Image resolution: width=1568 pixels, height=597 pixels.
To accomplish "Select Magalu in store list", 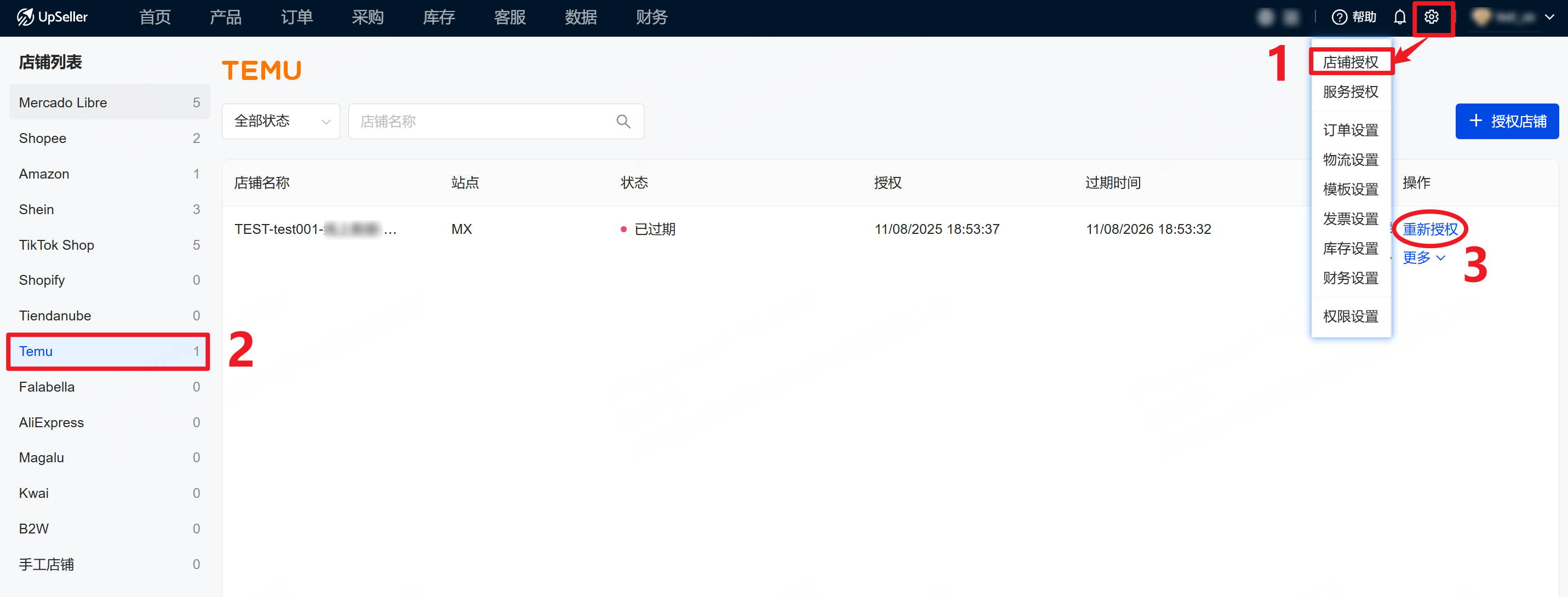I will pyautogui.click(x=110, y=458).
